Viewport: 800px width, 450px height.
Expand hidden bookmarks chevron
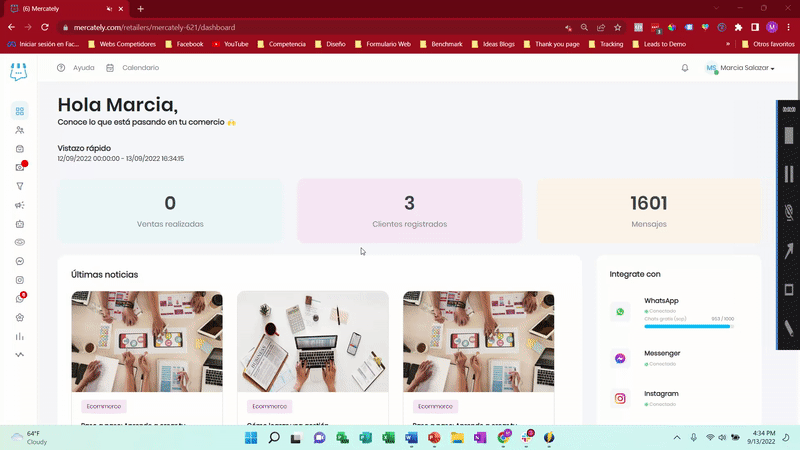728,44
